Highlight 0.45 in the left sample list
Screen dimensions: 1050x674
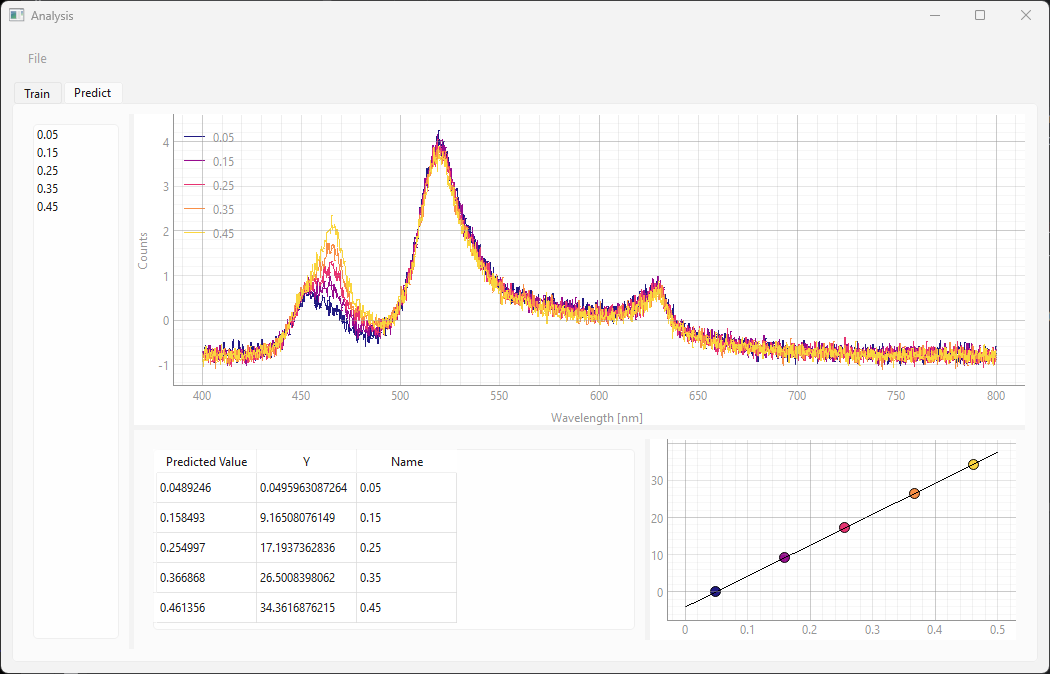(x=47, y=206)
